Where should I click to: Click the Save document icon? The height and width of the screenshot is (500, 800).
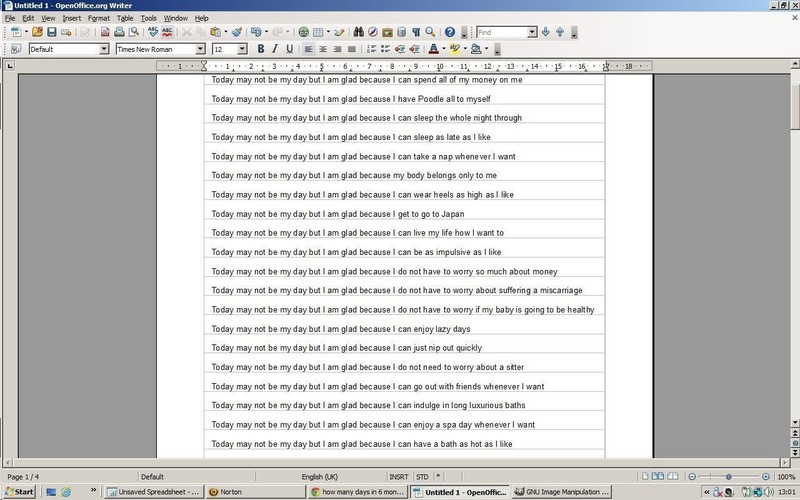(52, 32)
